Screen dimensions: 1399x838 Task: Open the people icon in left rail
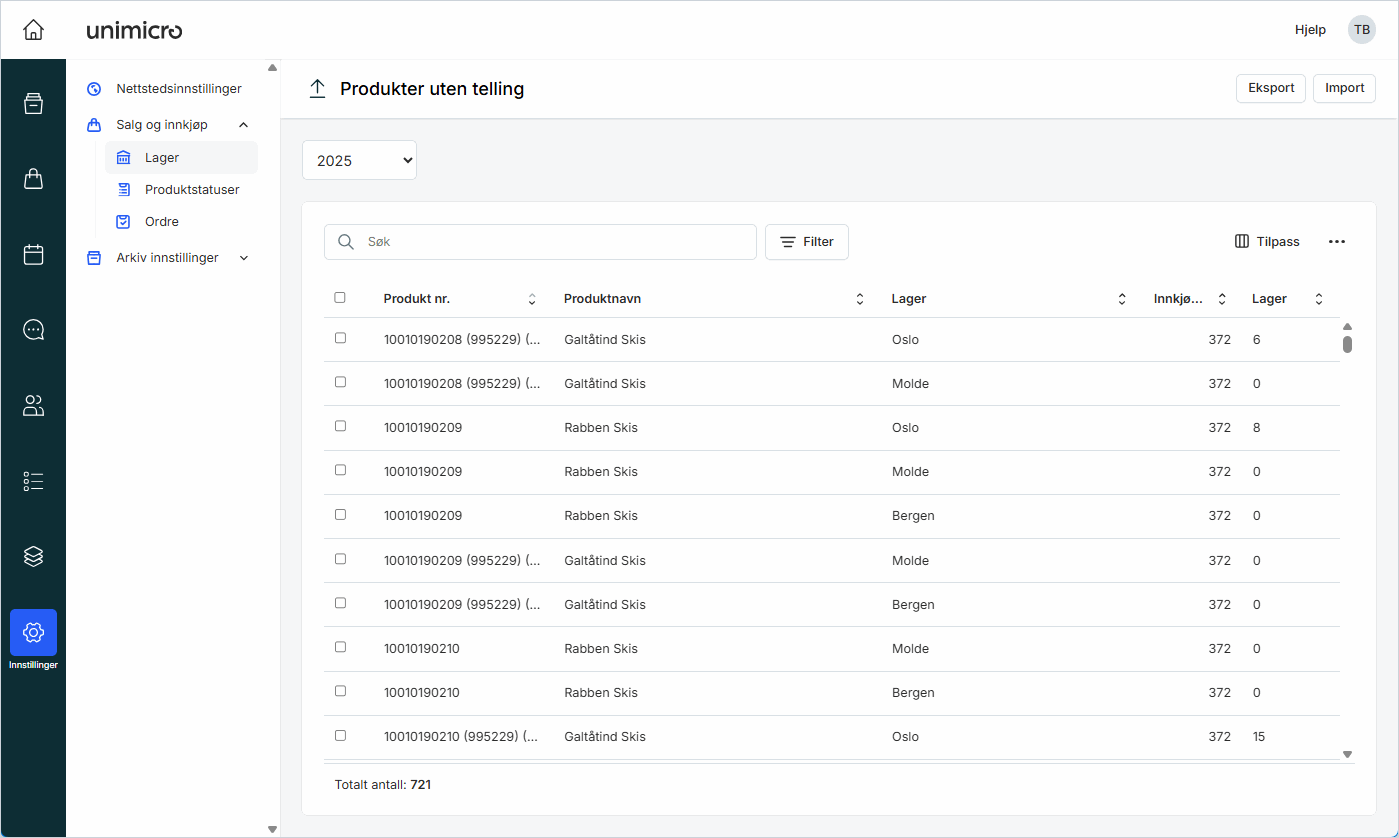tap(33, 405)
